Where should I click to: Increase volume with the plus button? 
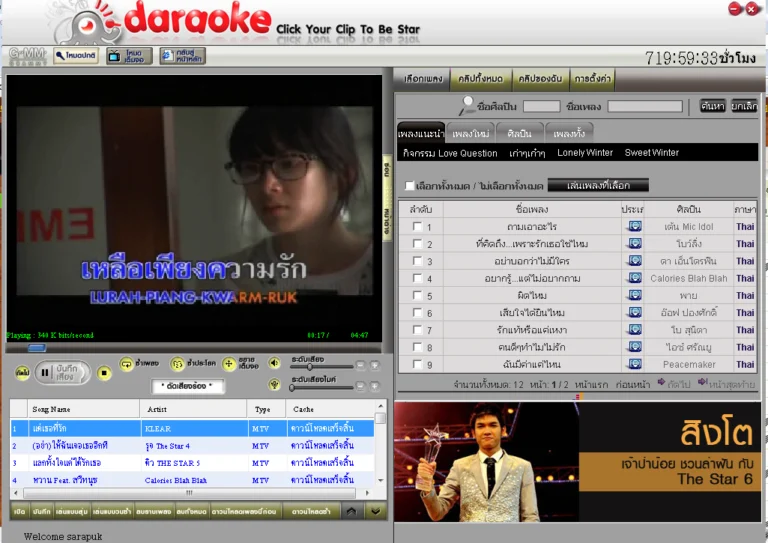[x=375, y=365]
